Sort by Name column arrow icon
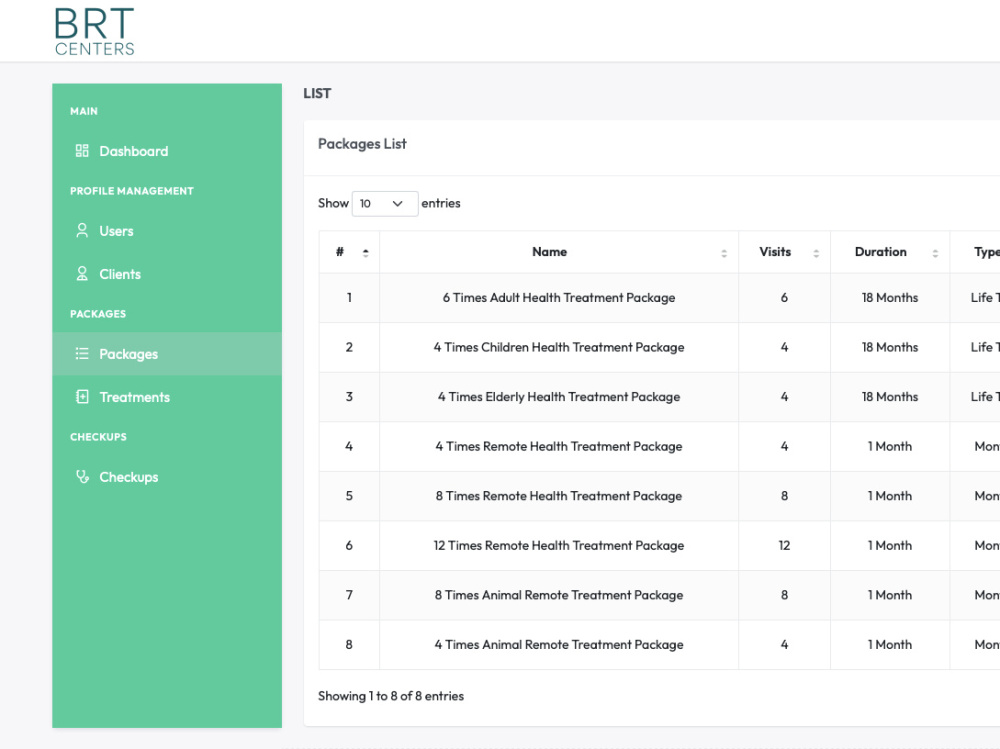 (x=724, y=253)
